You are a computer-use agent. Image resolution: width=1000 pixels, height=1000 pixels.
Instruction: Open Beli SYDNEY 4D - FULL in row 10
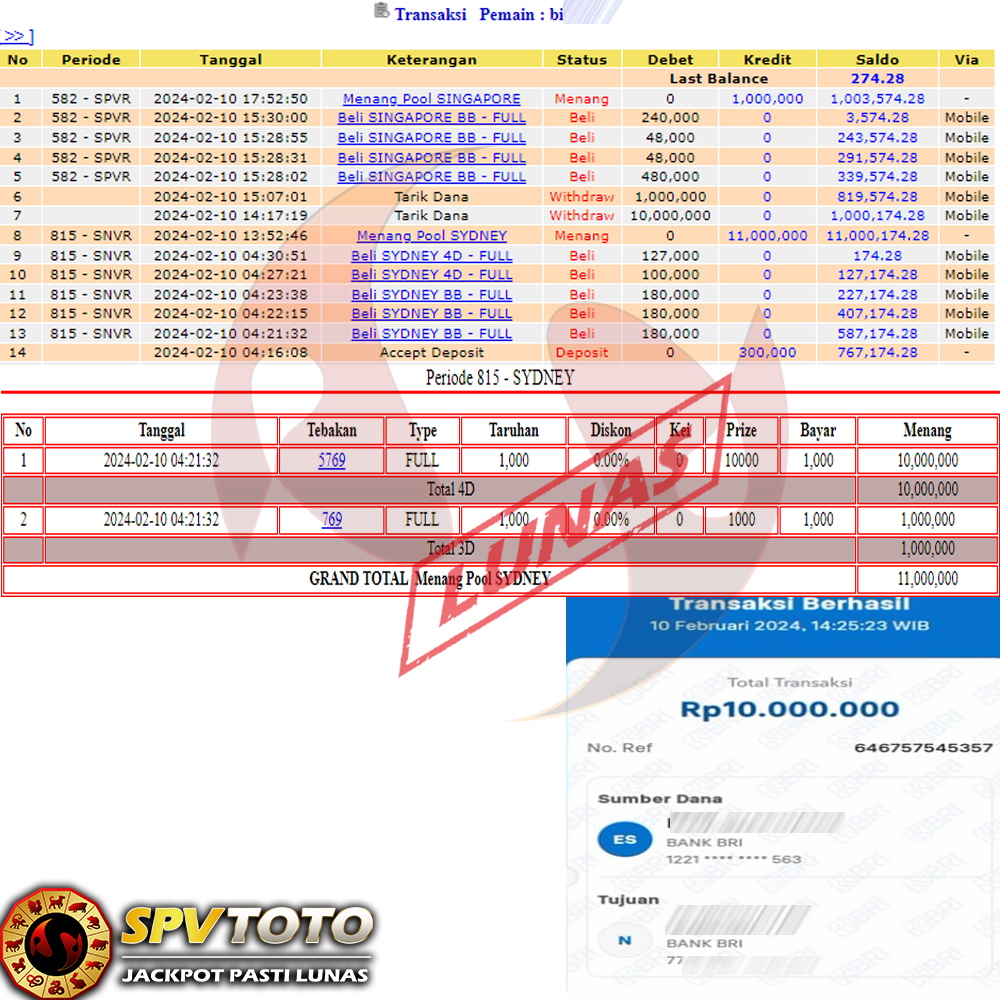tap(431, 275)
